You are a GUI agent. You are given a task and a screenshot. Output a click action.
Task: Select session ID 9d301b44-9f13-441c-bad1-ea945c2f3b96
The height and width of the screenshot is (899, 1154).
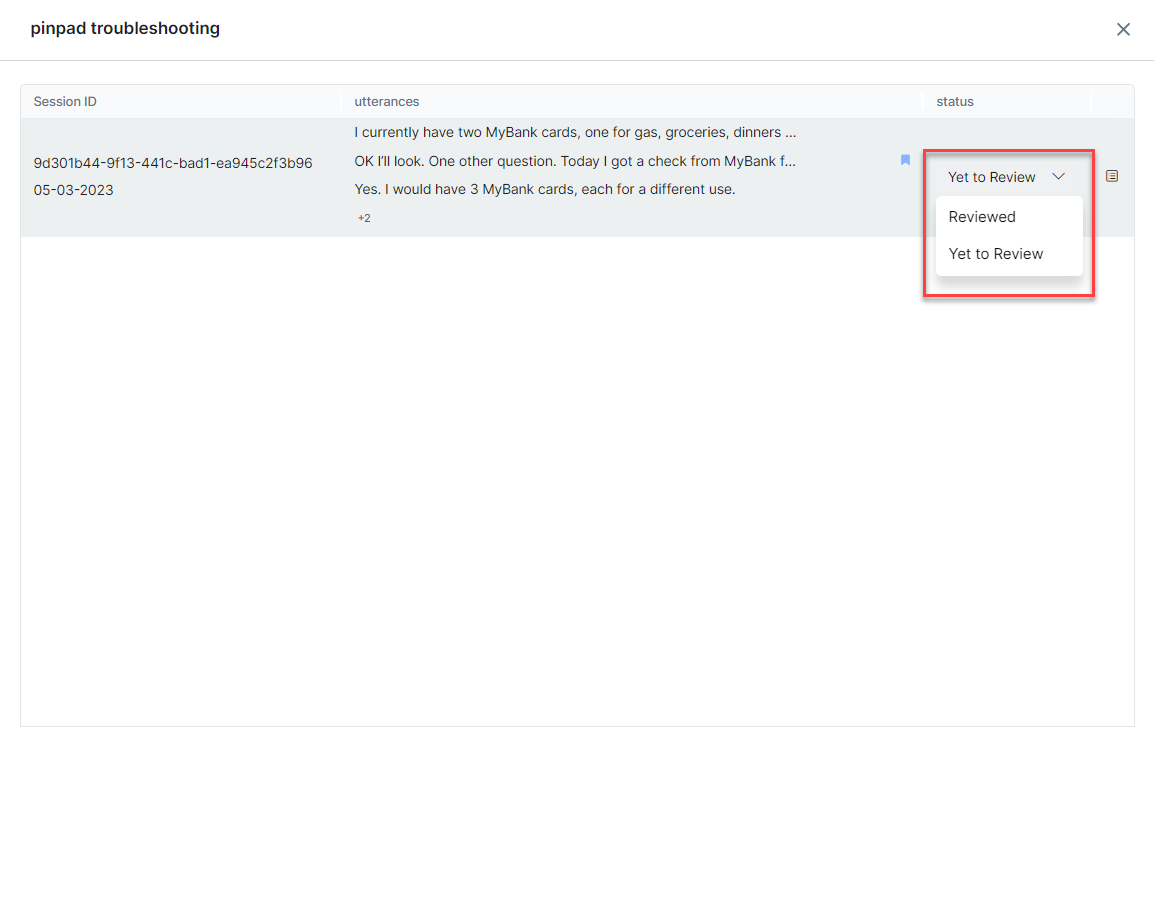pyautogui.click(x=173, y=163)
